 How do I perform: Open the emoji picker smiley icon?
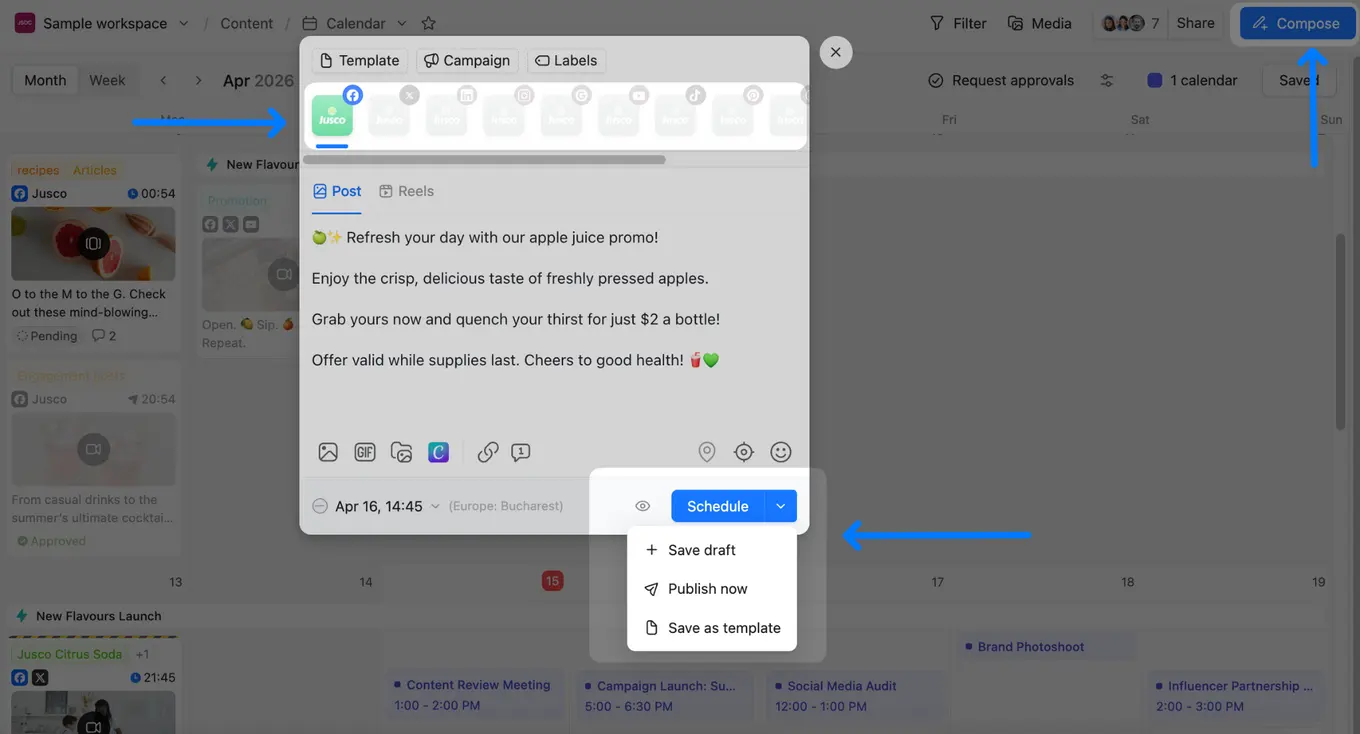click(x=781, y=452)
